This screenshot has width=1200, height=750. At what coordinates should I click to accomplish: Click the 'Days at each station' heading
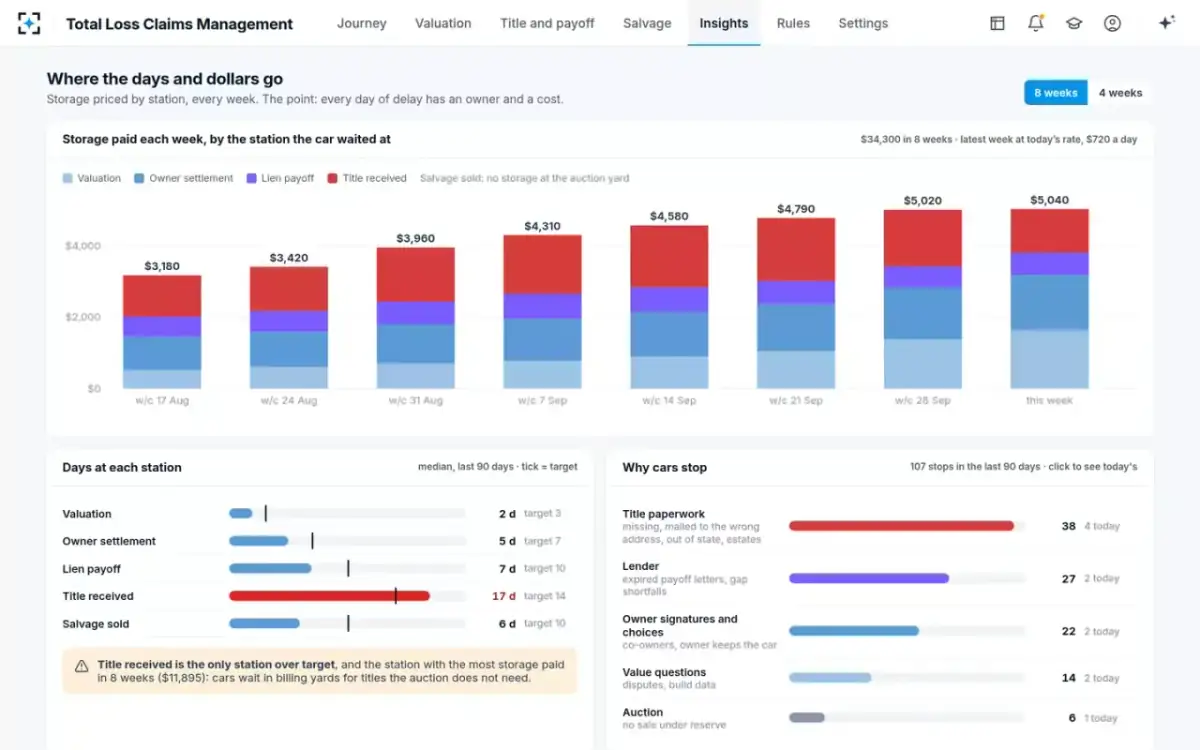point(122,467)
